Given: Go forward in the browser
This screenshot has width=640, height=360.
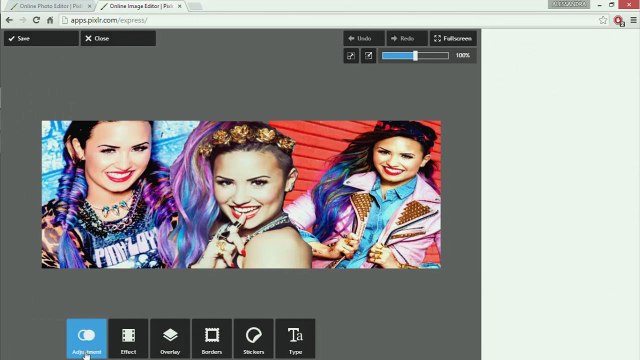Looking at the screenshot, I should pyautogui.click(x=23, y=20).
